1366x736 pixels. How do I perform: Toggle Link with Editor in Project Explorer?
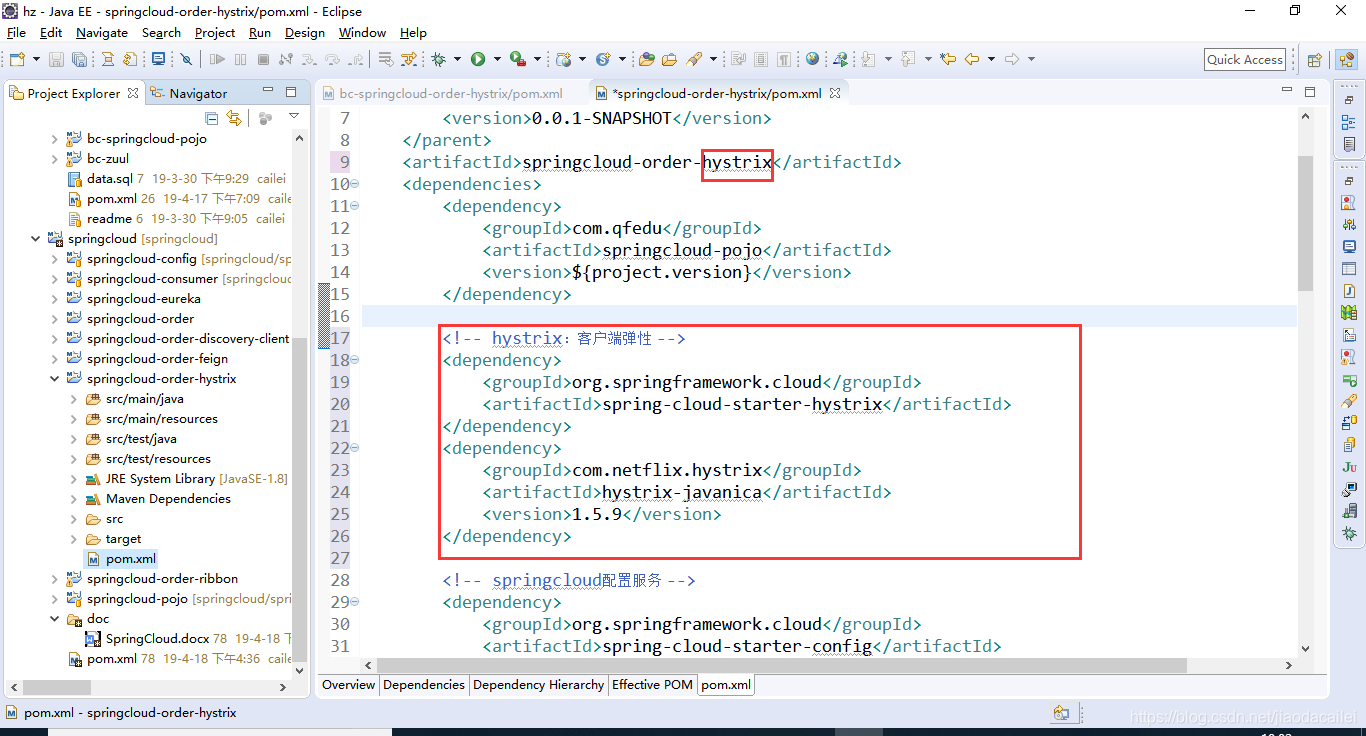coord(234,118)
